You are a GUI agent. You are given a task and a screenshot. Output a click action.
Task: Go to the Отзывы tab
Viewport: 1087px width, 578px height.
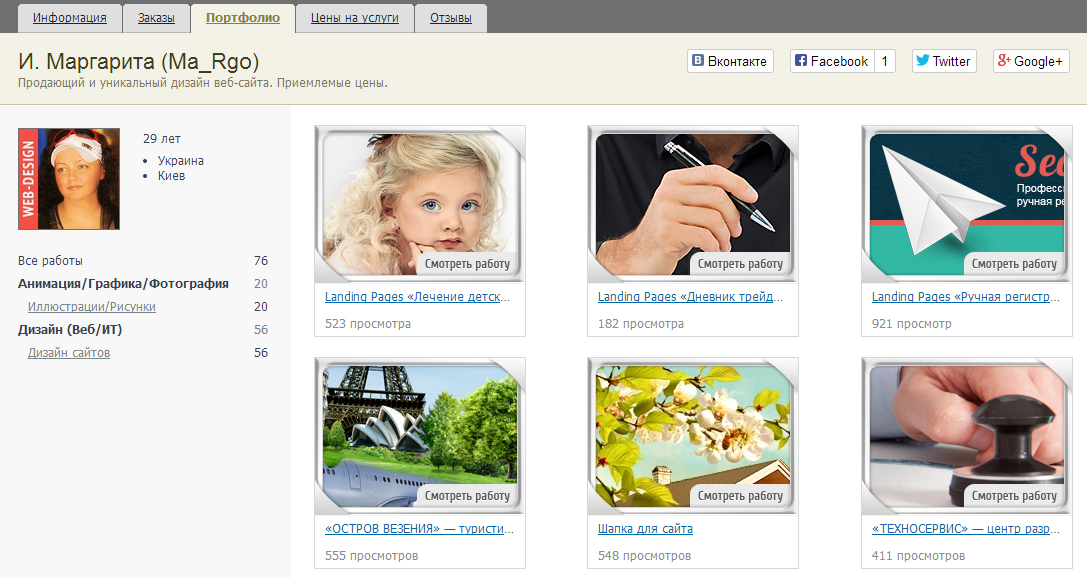pos(450,18)
